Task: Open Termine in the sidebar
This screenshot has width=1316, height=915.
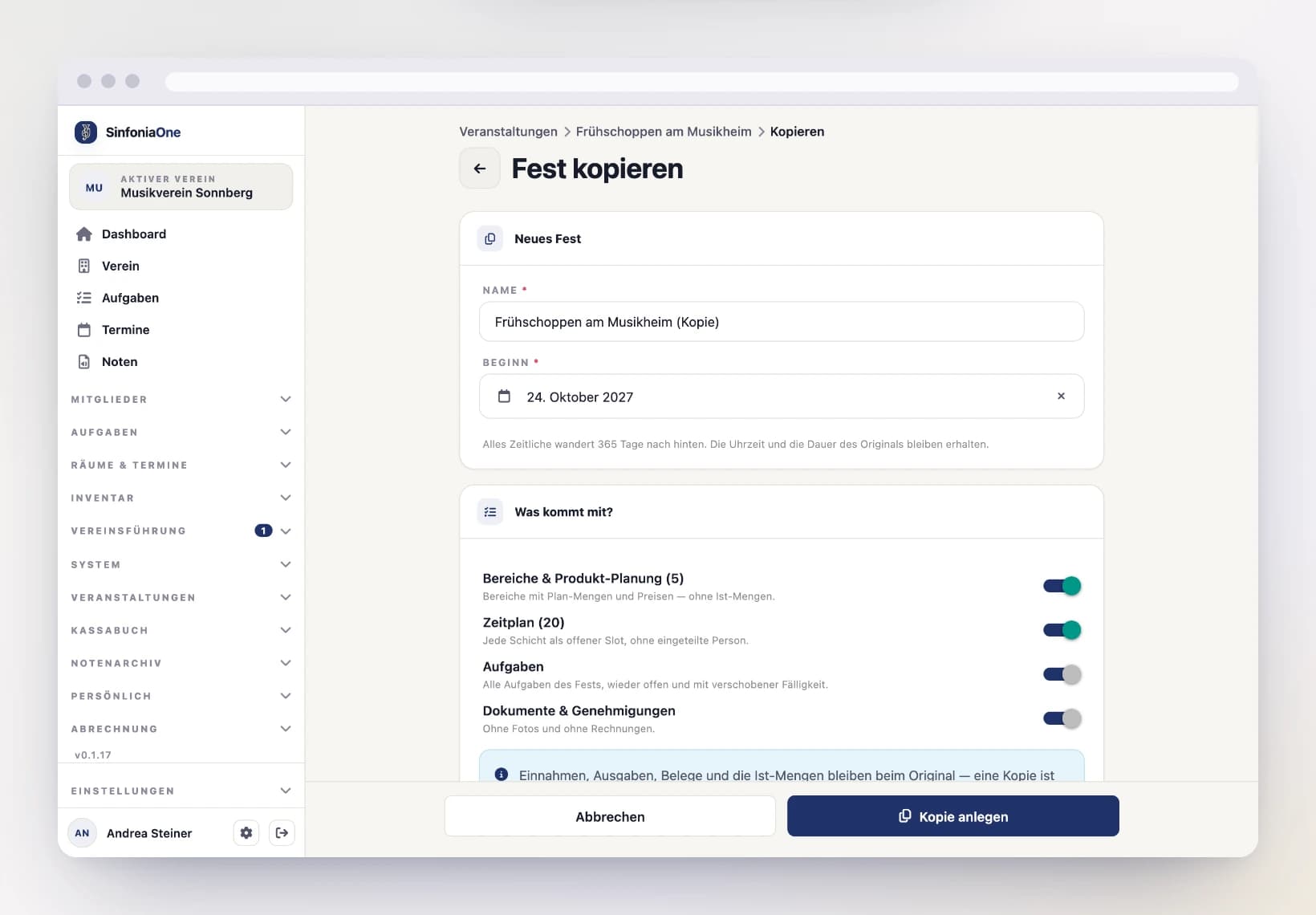Action: point(181,330)
